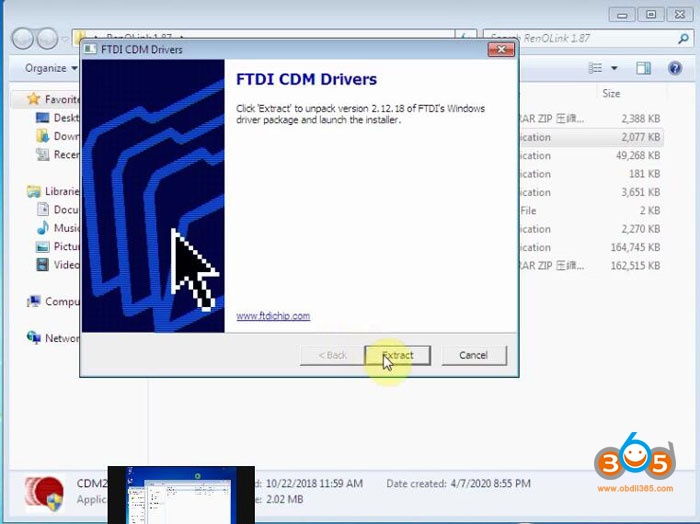Viewport: 700px width, 524px height.
Task: Select the file row sized 49,268 KB
Action: 591,156
